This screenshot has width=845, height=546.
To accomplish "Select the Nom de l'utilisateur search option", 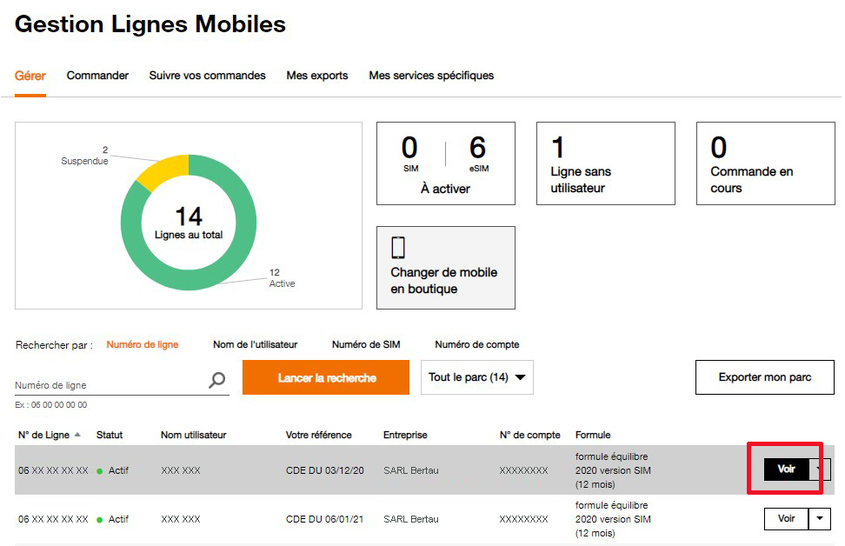I will [x=255, y=345].
